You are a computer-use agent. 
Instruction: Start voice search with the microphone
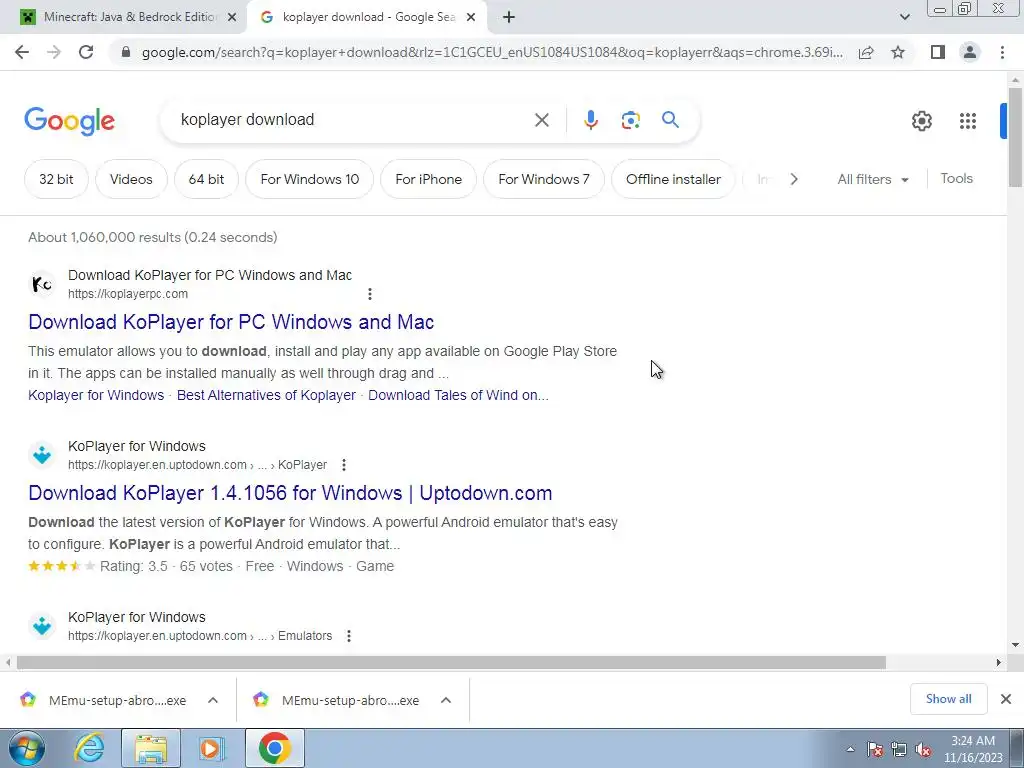tap(590, 120)
